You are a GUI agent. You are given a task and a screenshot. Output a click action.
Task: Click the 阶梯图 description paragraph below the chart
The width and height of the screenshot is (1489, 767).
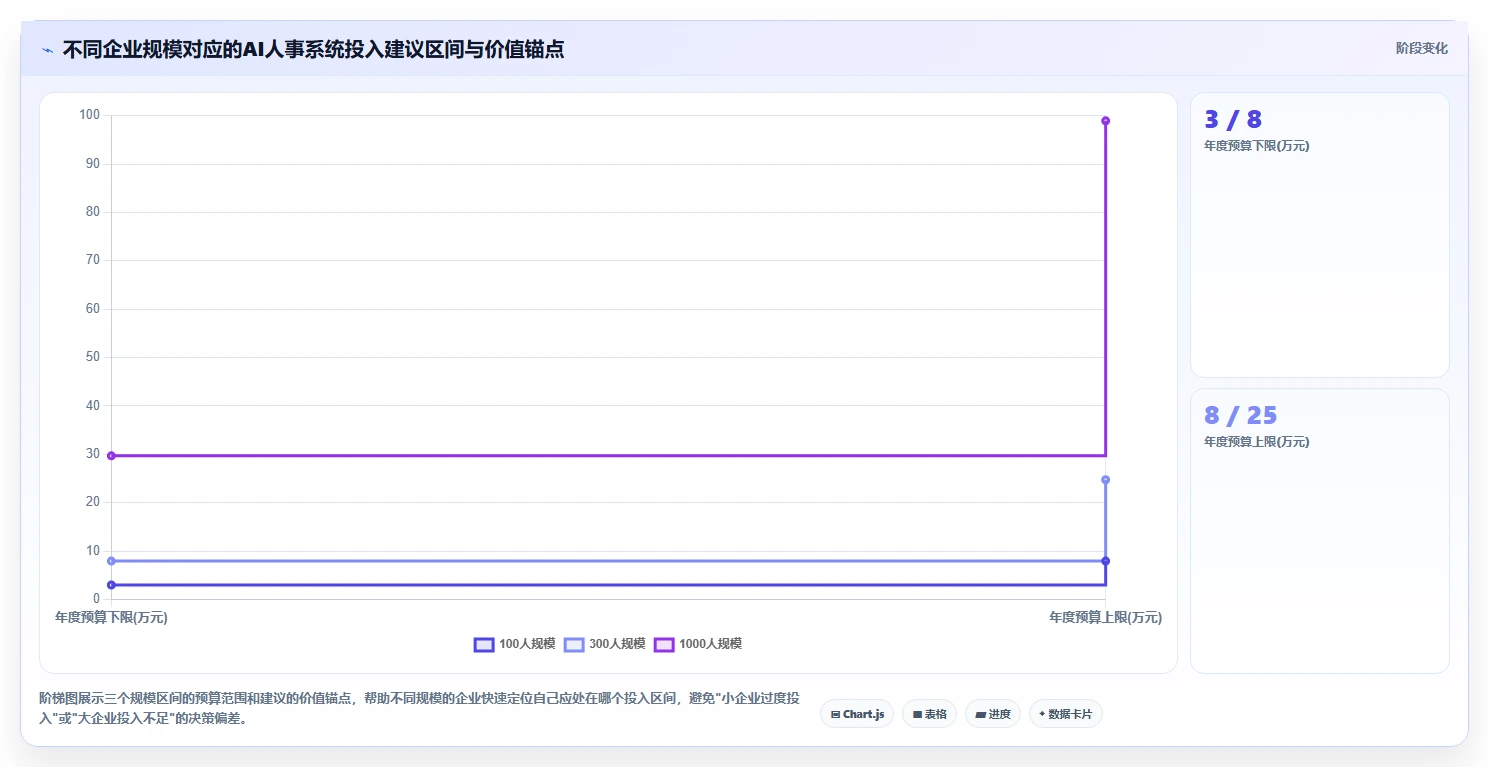pos(419,708)
